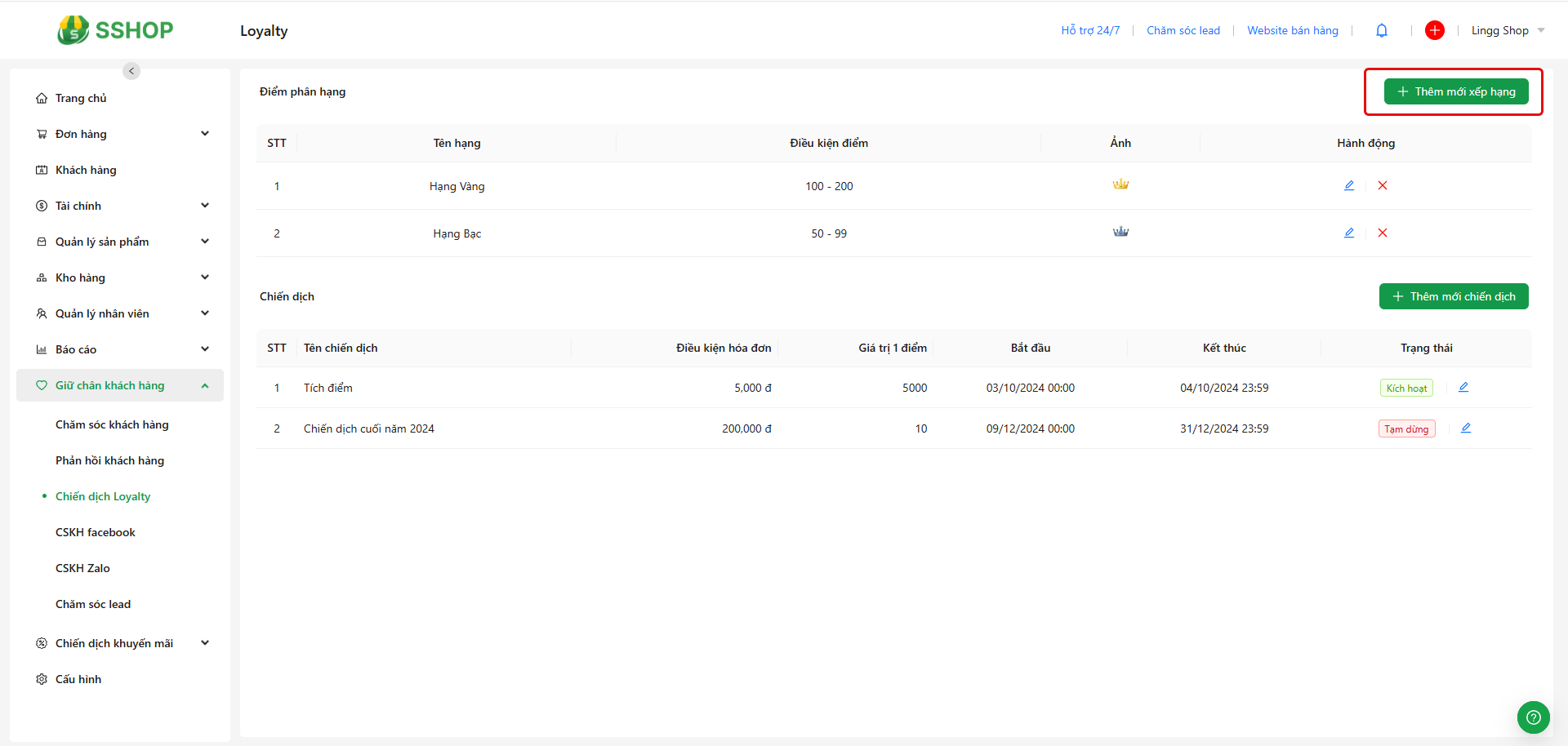Edit Chiến dịch cuối năm 2024 campaign

tap(1466, 429)
